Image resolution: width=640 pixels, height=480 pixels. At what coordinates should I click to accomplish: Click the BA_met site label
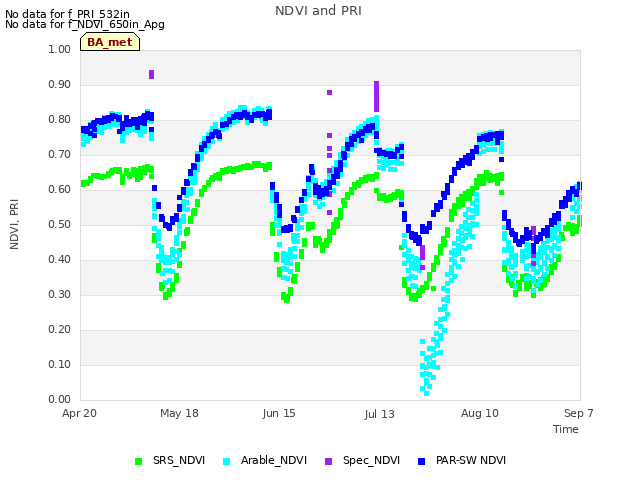click(x=110, y=42)
